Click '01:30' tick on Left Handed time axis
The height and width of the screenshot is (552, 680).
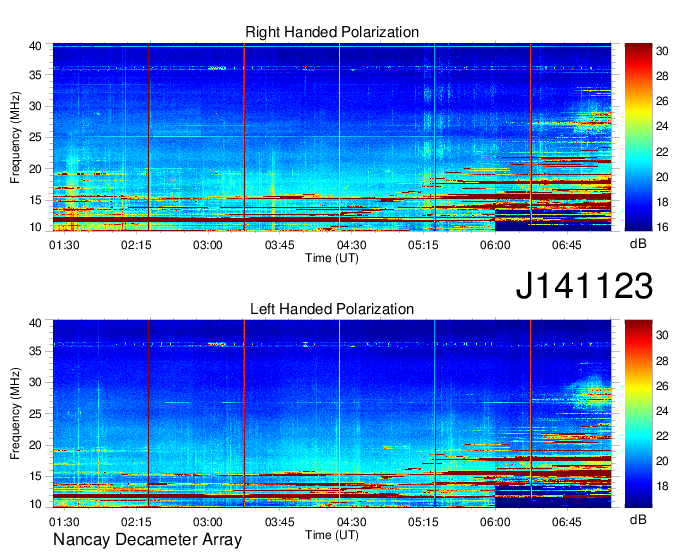pyautogui.click(x=64, y=522)
